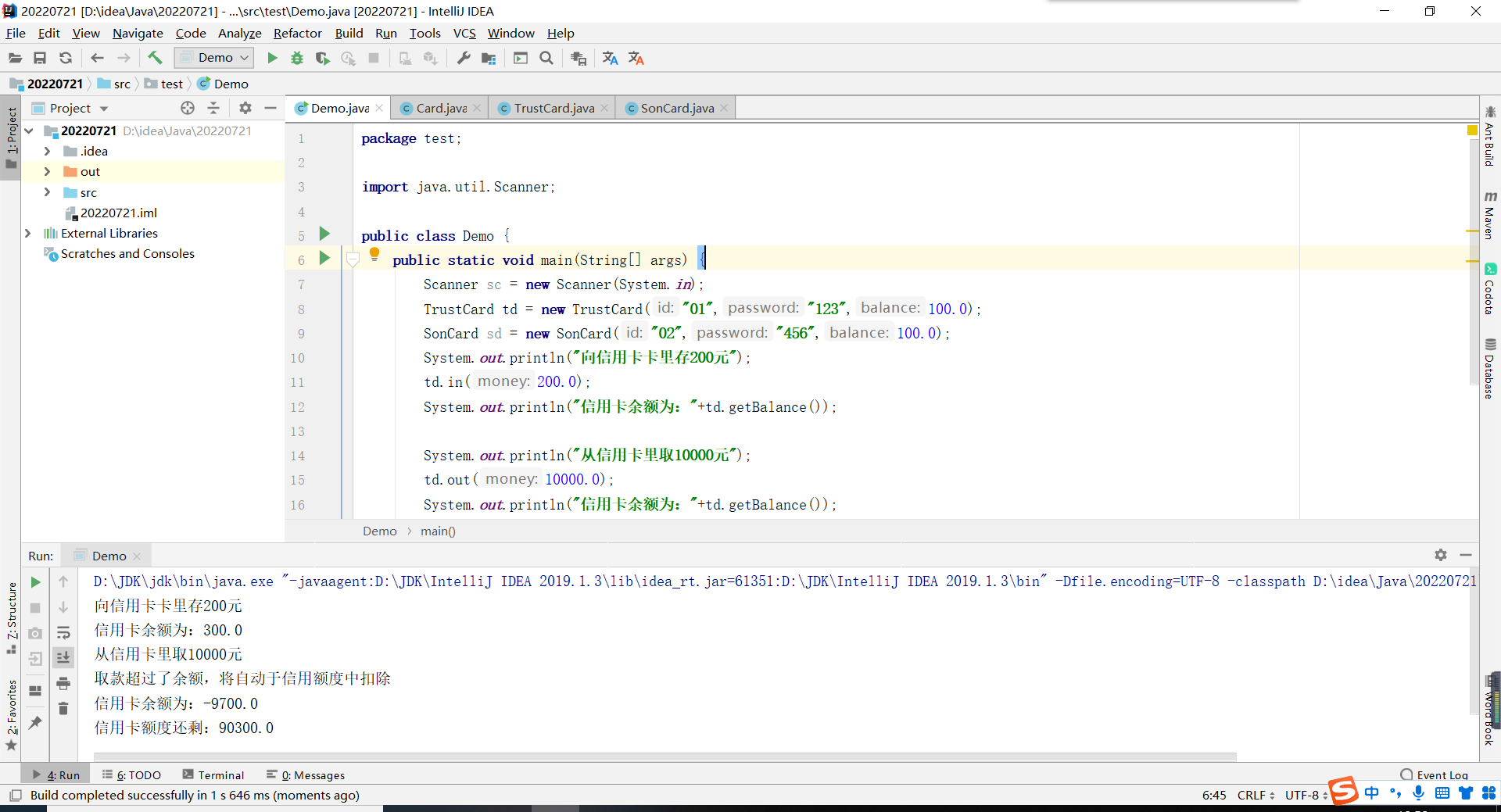Clear console output with trash icon
Screen dimensions: 1501x812
63,708
